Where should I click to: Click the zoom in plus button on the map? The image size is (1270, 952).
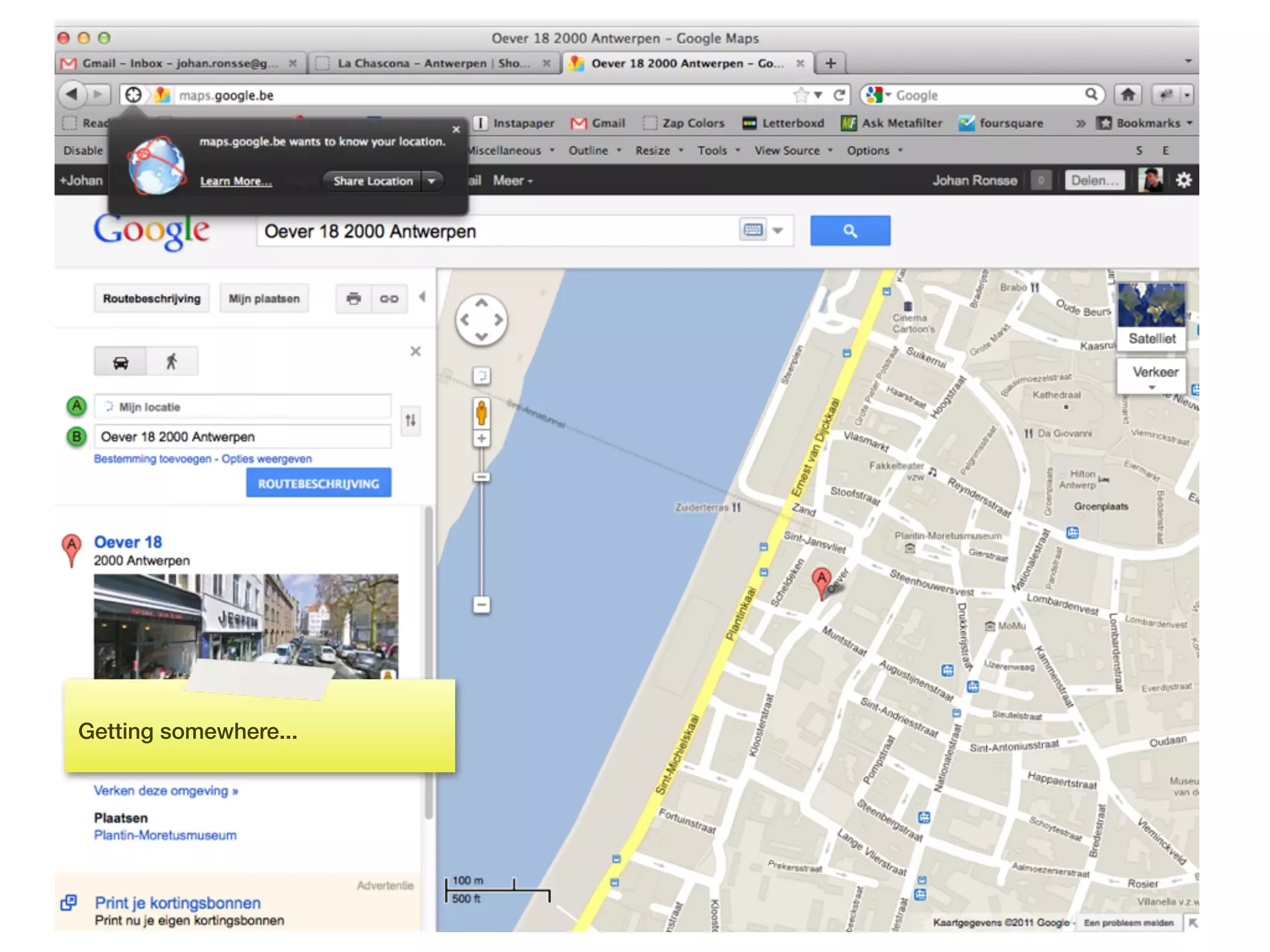(x=482, y=439)
